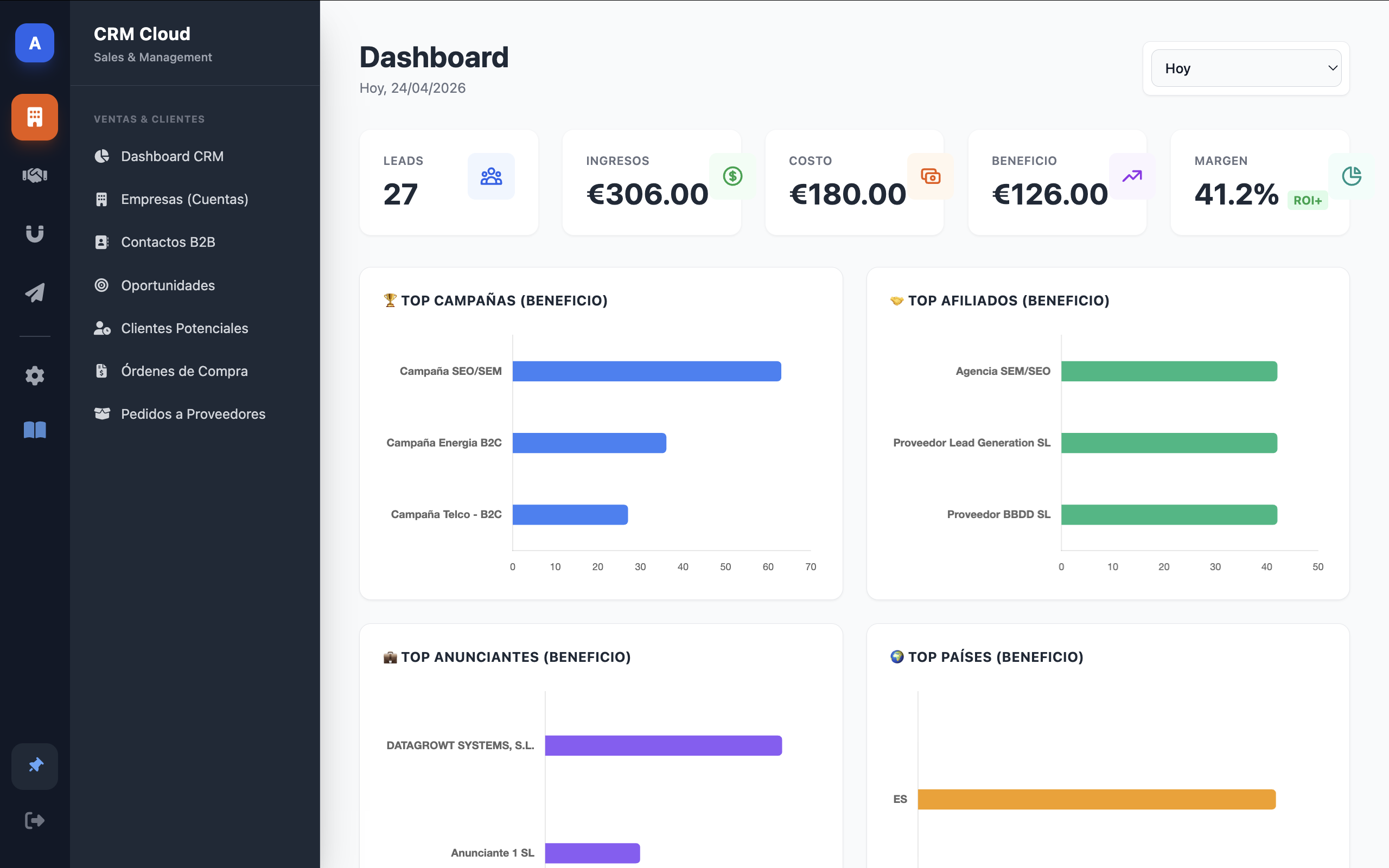This screenshot has height=868, width=1389.
Task: Click the pin icon near the bottom sidebar
Action: click(x=34, y=765)
